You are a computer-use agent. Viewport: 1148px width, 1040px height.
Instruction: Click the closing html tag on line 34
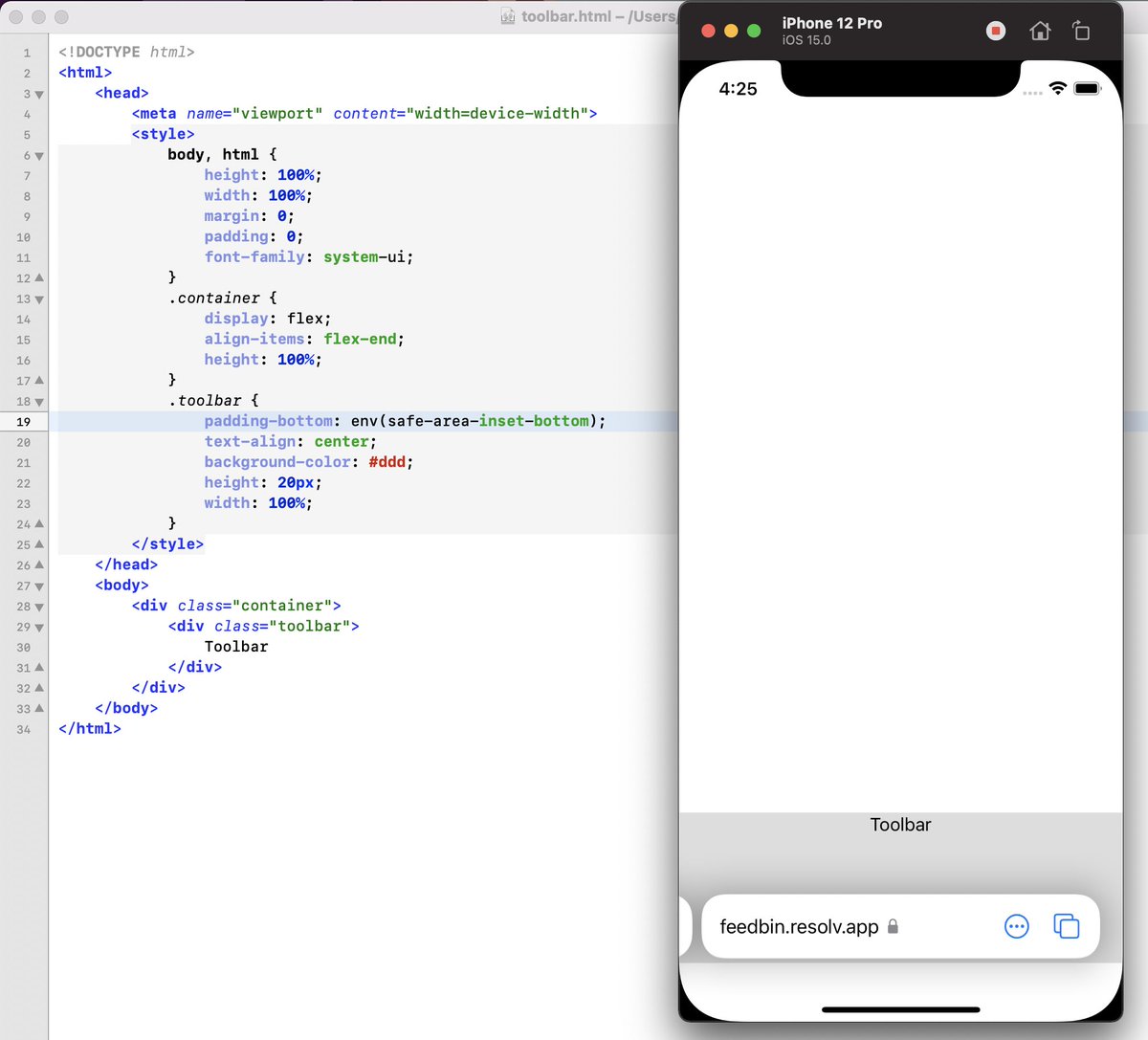click(90, 728)
